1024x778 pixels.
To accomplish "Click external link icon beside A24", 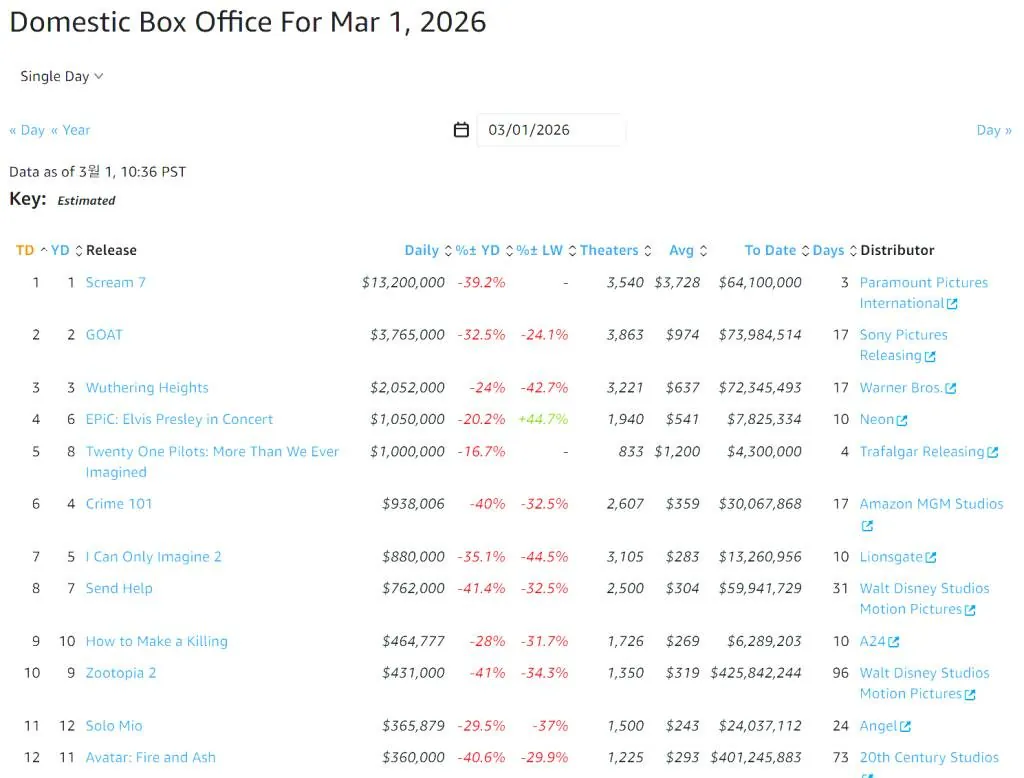I will click(894, 642).
